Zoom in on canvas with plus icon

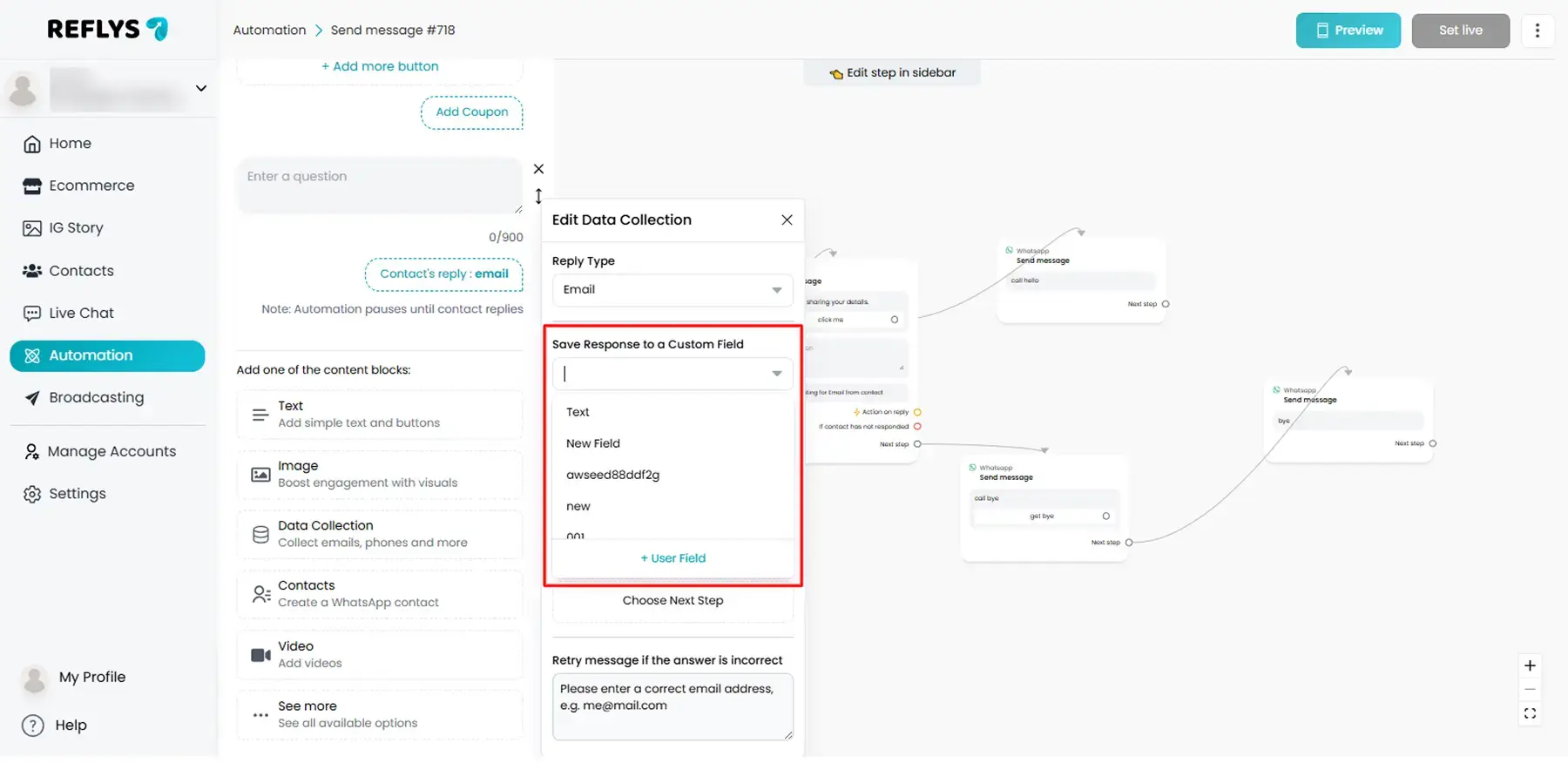(x=1530, y=666)
